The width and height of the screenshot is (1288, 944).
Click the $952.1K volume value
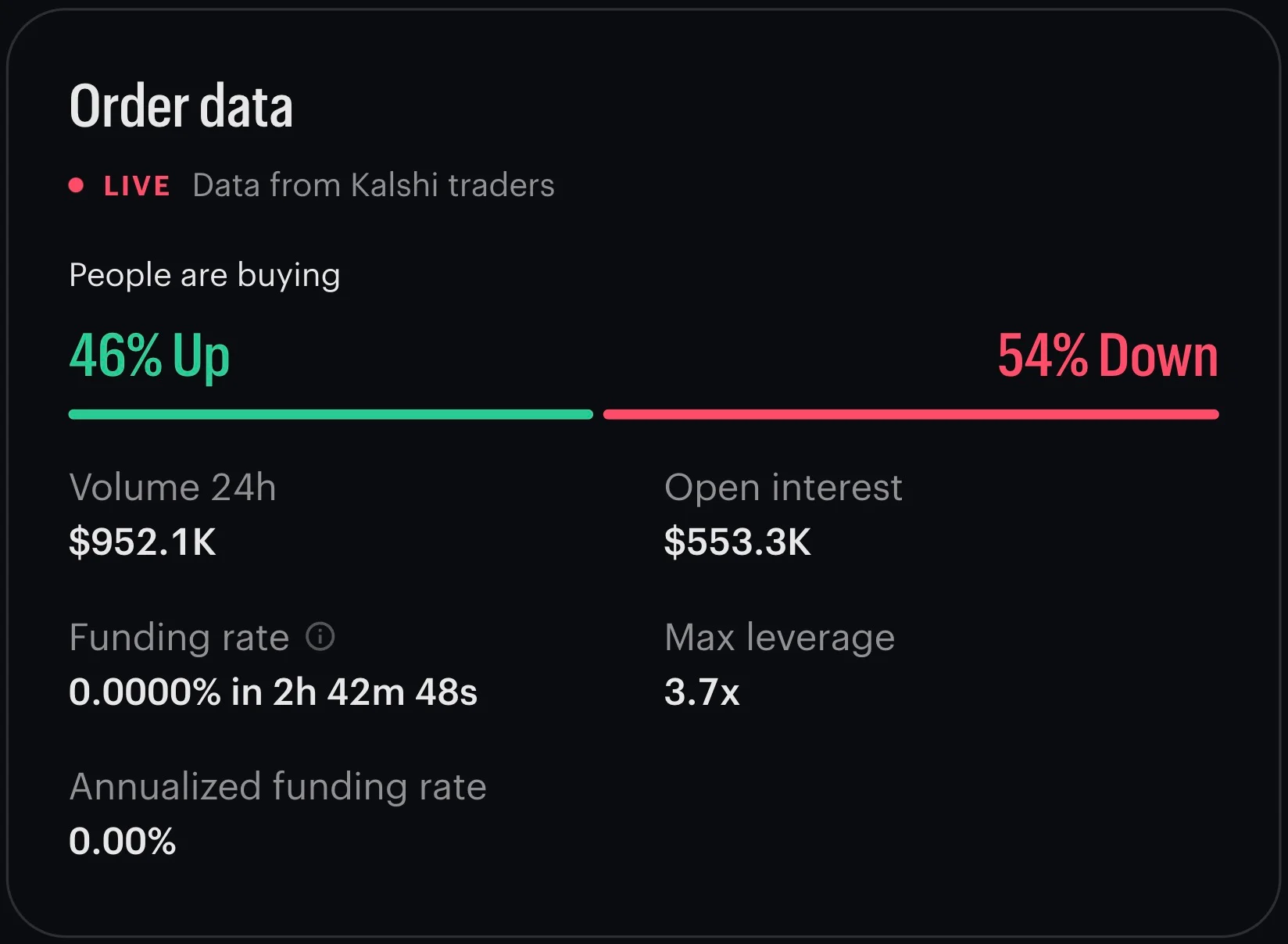coord(142,542)
